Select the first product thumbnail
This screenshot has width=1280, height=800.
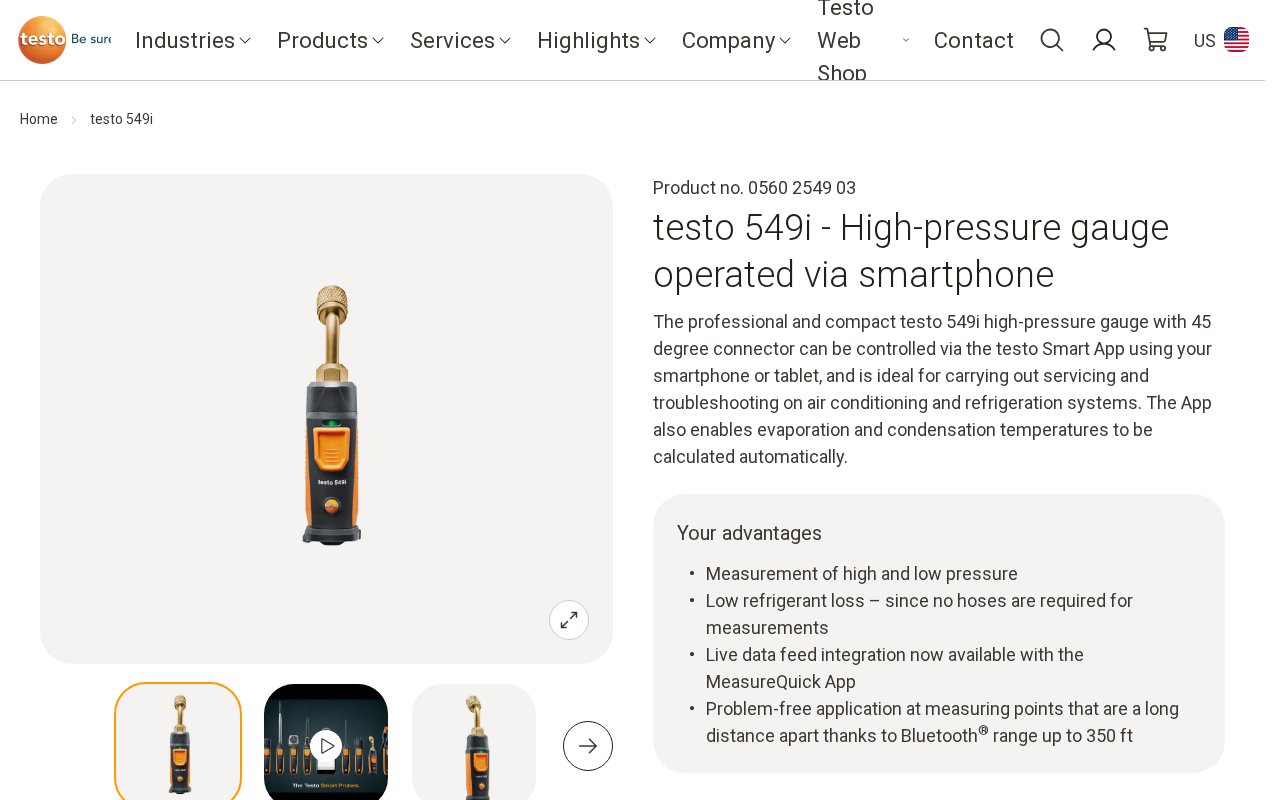point(178,743)
